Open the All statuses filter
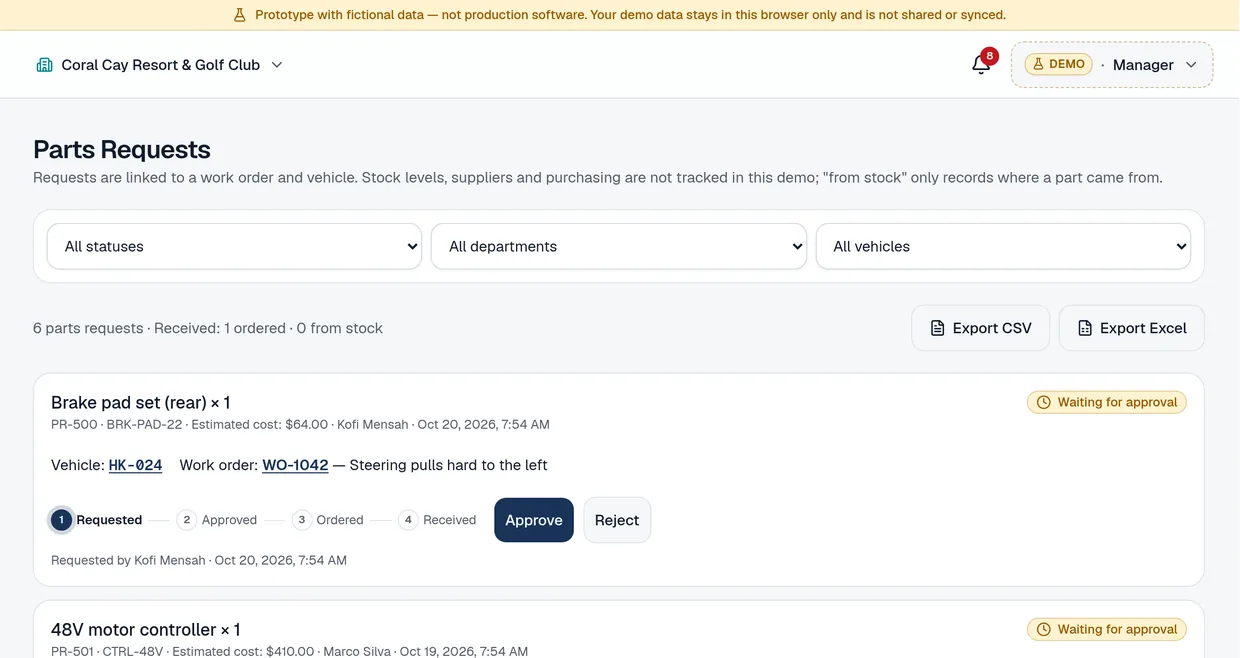Screen dimensions: 1240x658 [x=234, y=246]
